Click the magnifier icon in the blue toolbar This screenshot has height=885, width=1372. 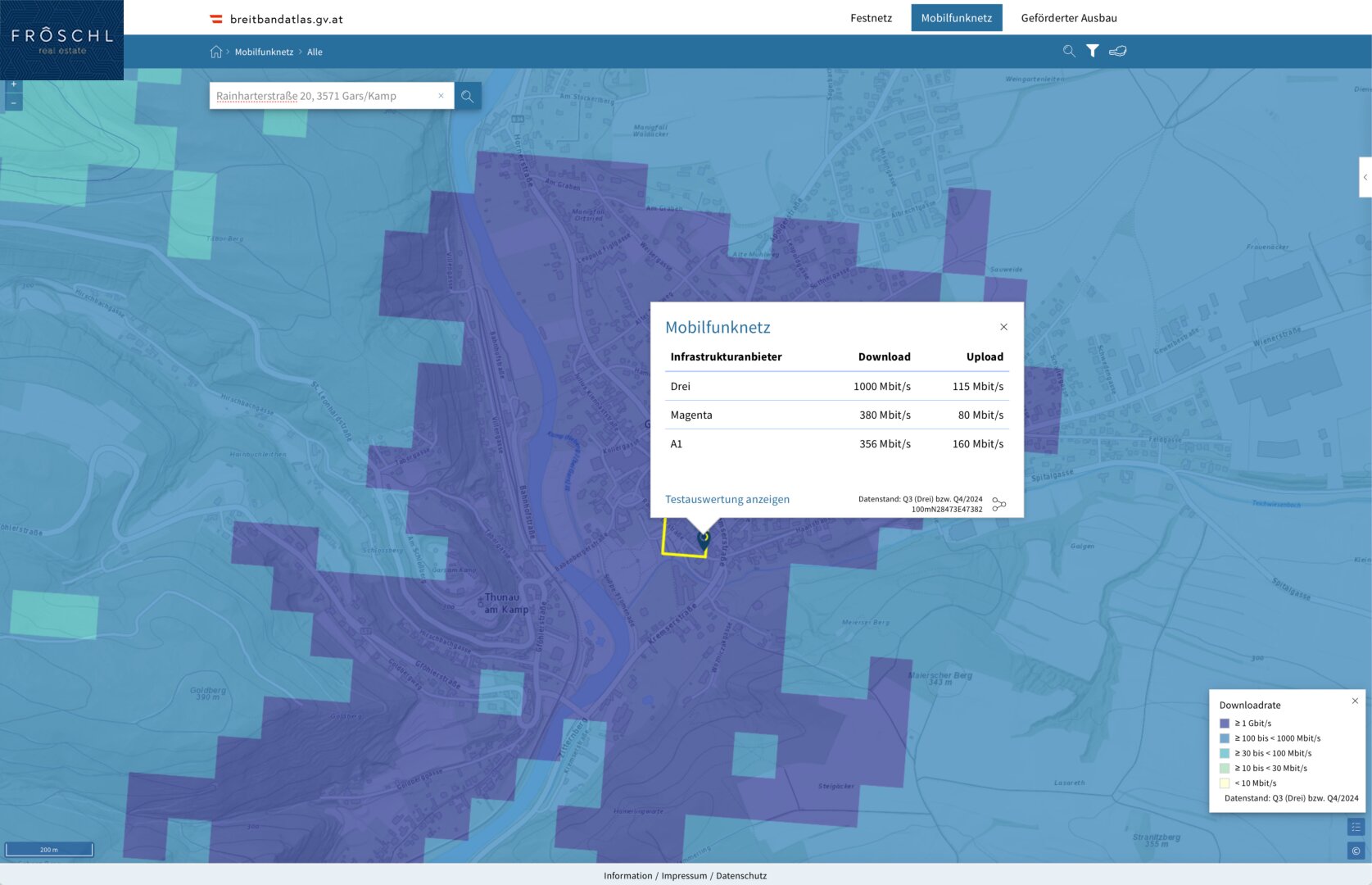coord(1069,51)
